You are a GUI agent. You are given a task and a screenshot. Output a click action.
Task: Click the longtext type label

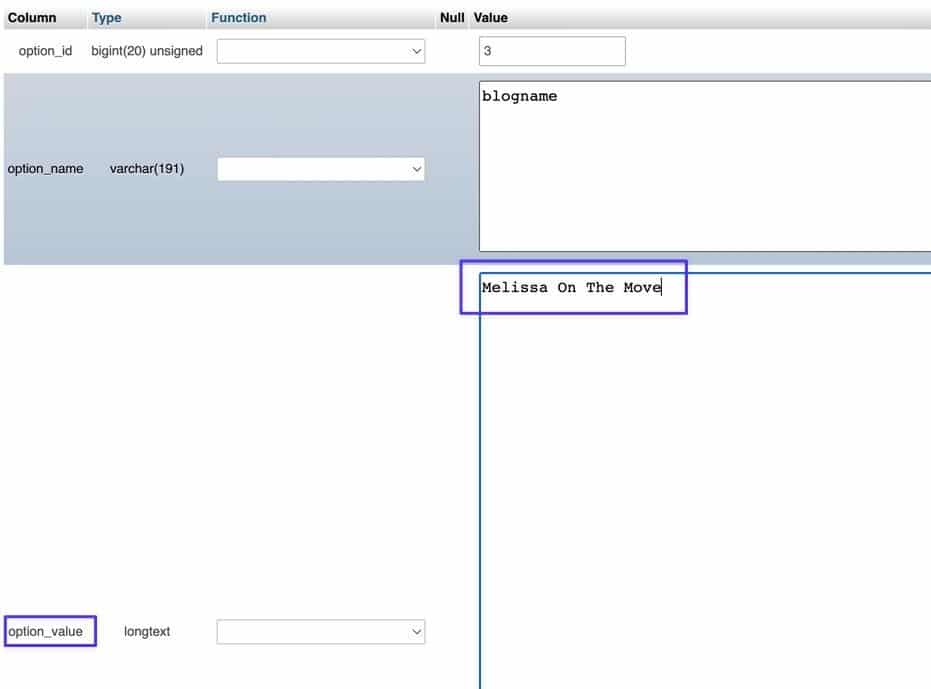pos(146,631)
